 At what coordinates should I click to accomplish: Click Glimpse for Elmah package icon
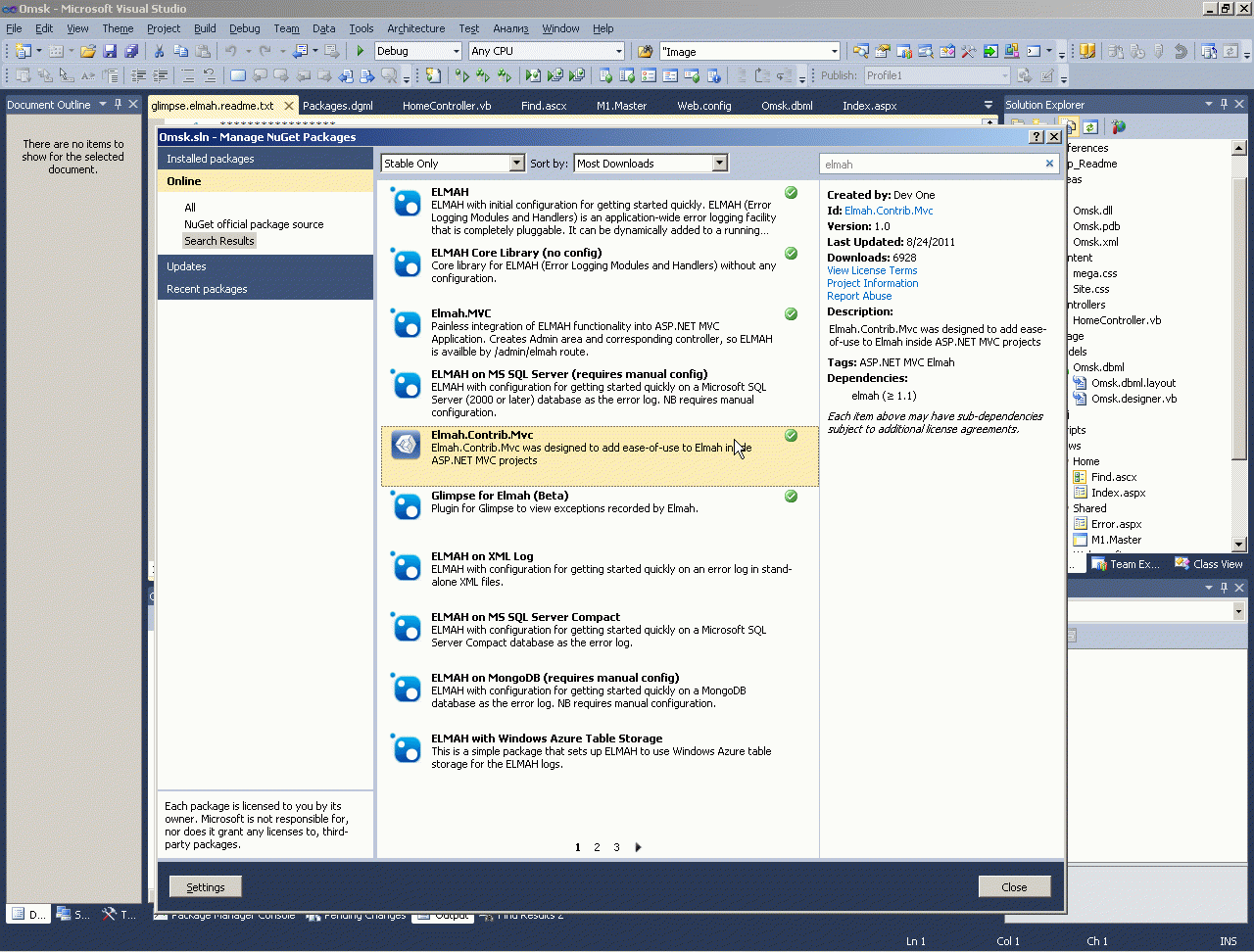406,507
